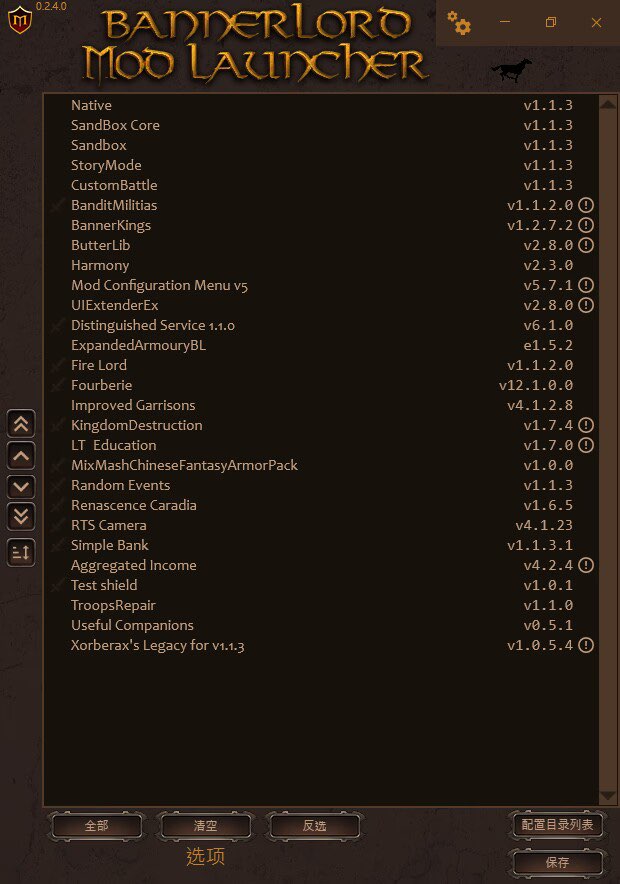This screenshot has width=620, height=884.
Task: Select the Improved Garrisons mod name
Action: pyautogui.click(x=133, y=405)
